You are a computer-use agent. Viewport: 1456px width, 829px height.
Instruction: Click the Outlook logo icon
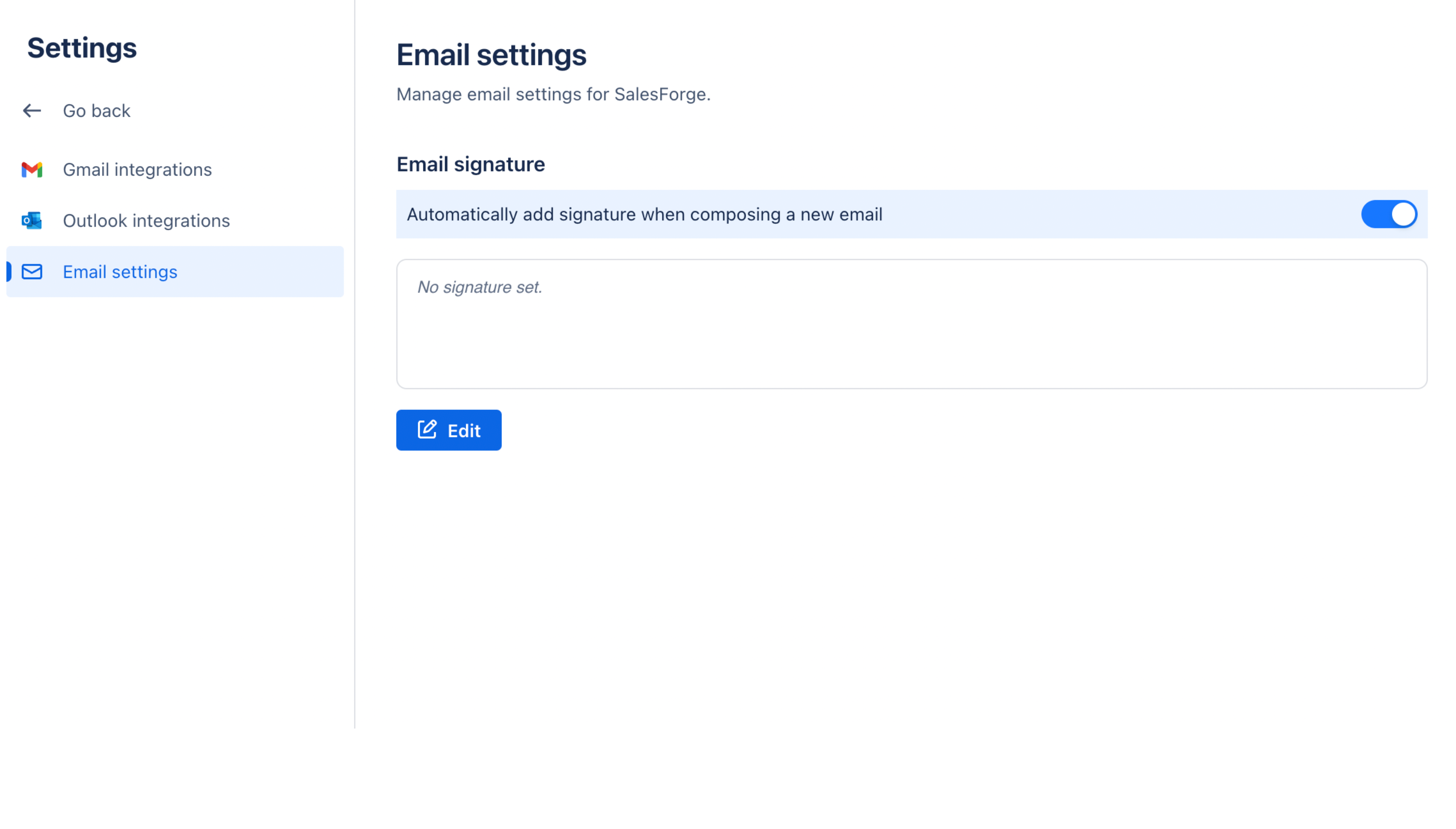point(32,220)
